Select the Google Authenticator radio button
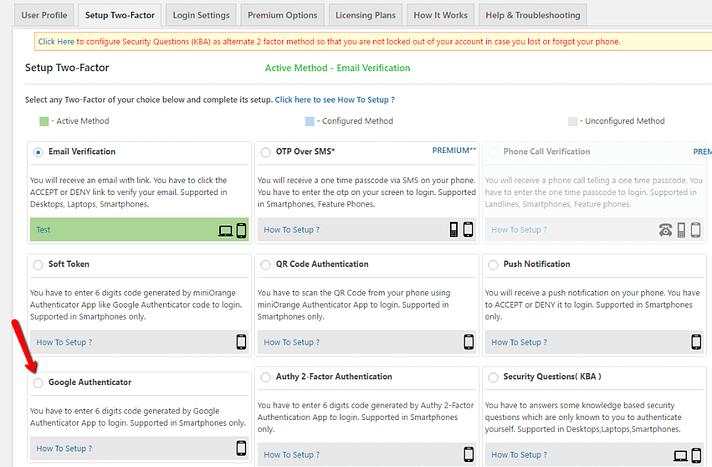This screenshot has width=712, height=467. (x=38, y=383)
